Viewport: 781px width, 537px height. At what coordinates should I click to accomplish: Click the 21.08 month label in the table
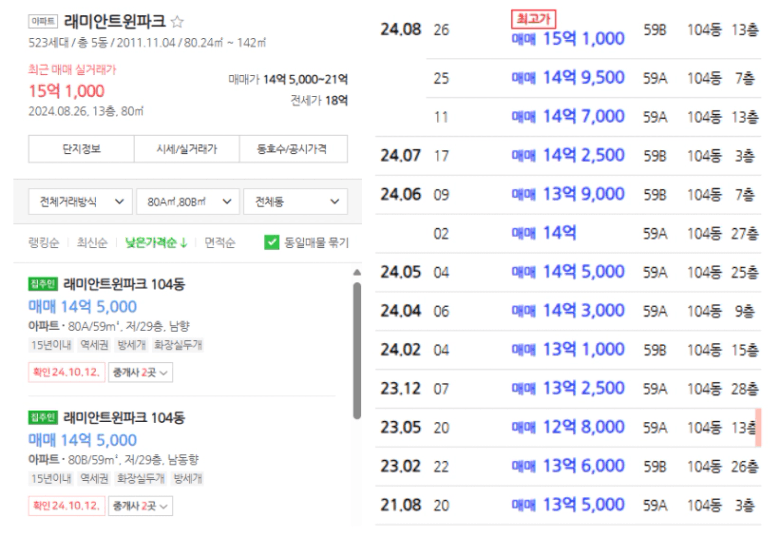(401, 506)
